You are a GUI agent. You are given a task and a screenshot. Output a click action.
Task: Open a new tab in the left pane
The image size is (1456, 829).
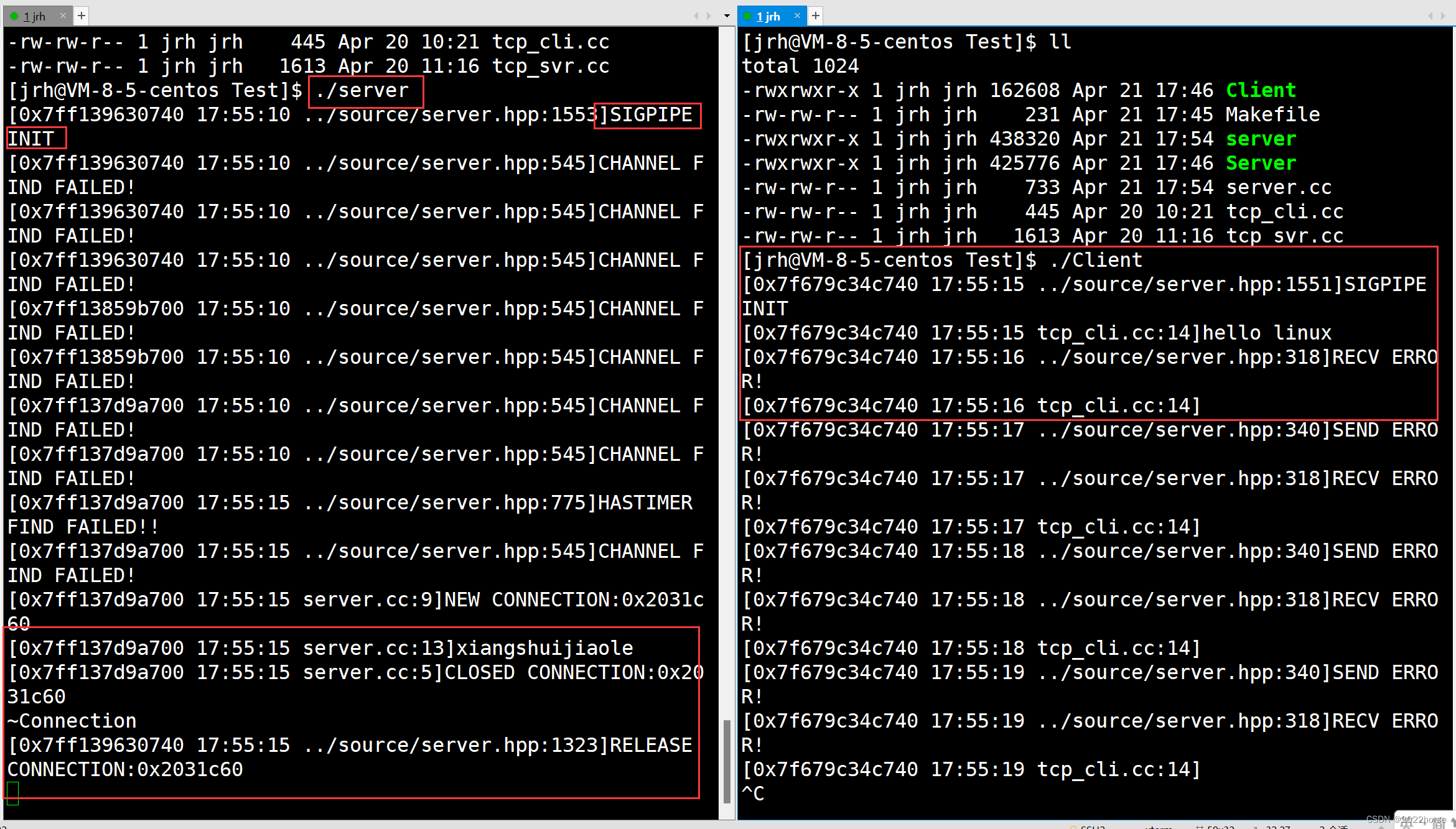[x=82, y=16]
